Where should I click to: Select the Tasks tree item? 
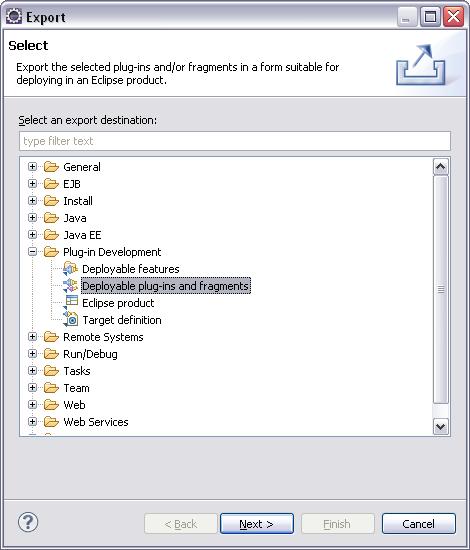(x=77, y=371)
